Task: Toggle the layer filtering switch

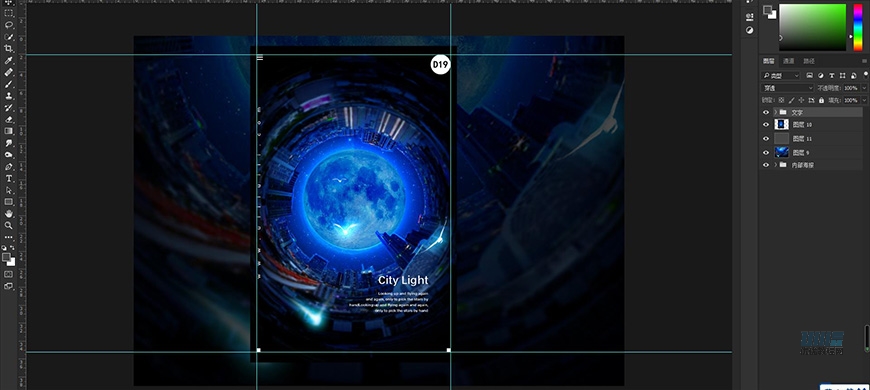Action: [x=866, y=74]
